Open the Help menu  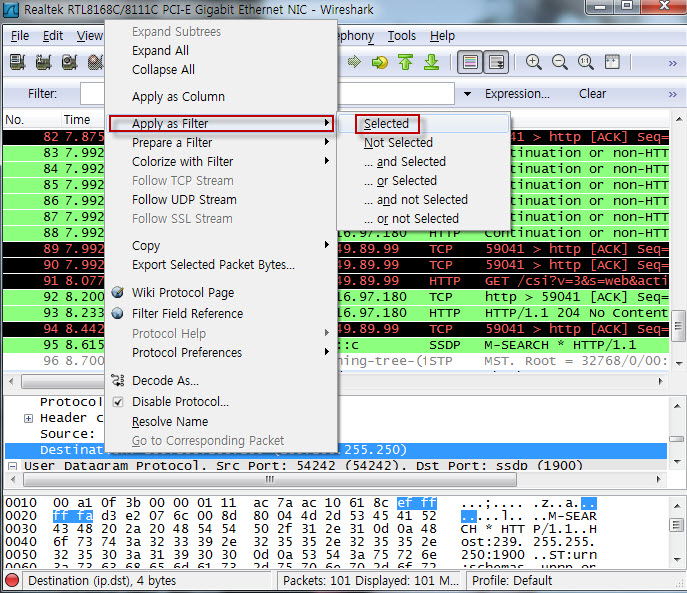coord(442,36)
